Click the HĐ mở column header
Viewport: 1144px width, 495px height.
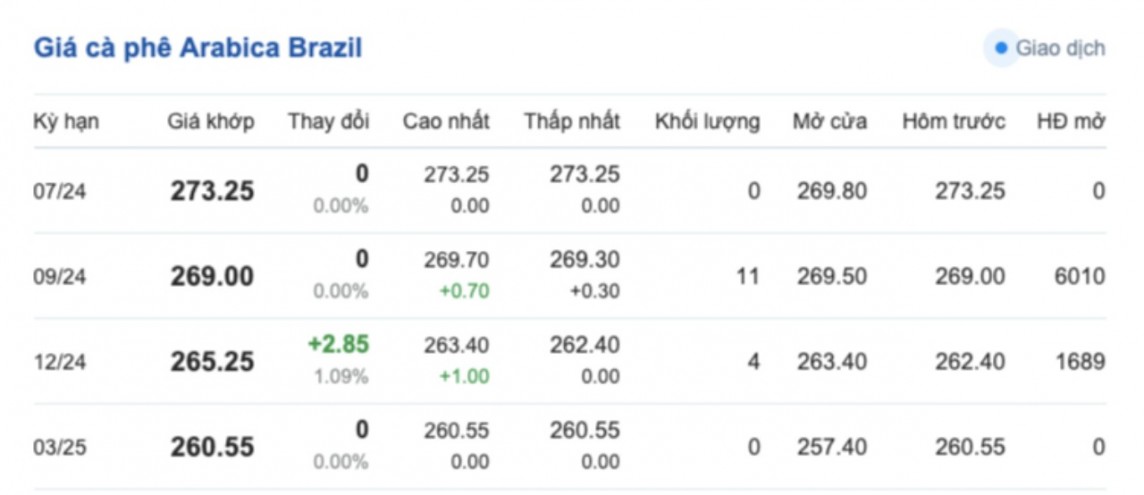[x=1070, y=122]
